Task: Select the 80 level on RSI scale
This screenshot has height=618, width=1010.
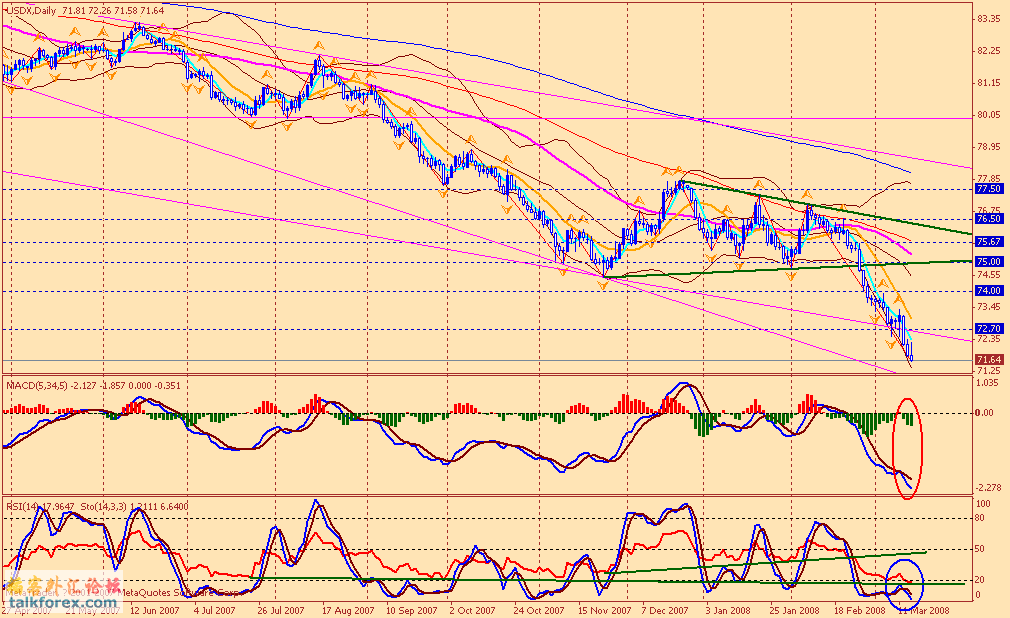Action: 980,518
